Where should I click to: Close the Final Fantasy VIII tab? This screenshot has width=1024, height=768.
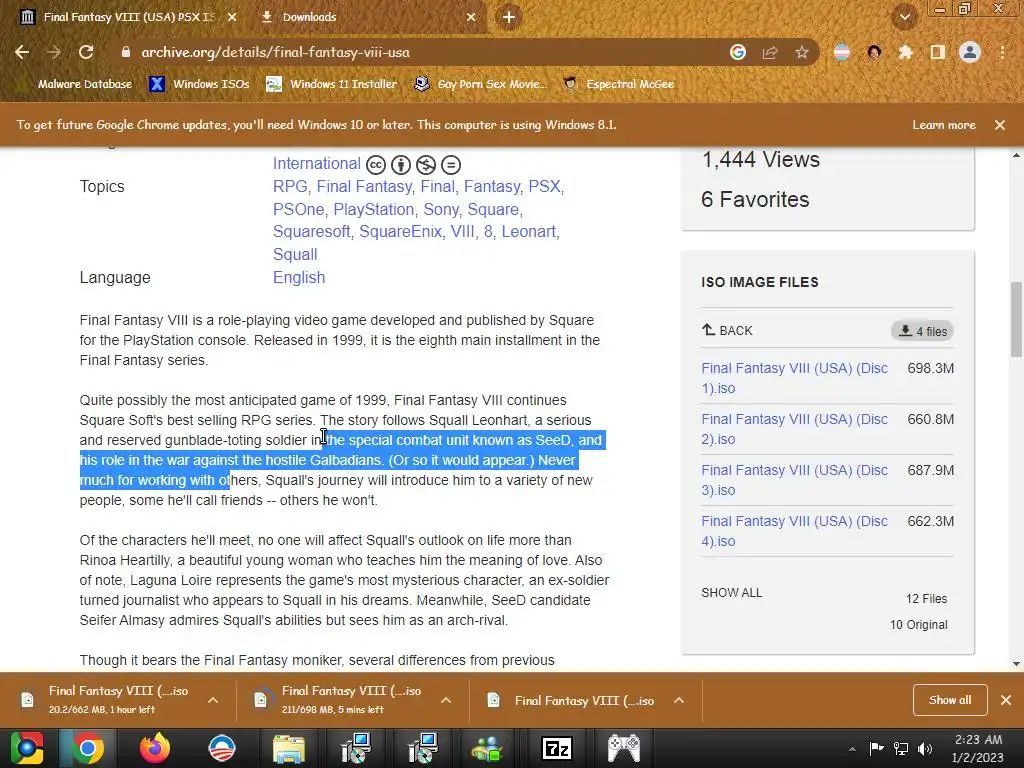(x=232, y=17)
